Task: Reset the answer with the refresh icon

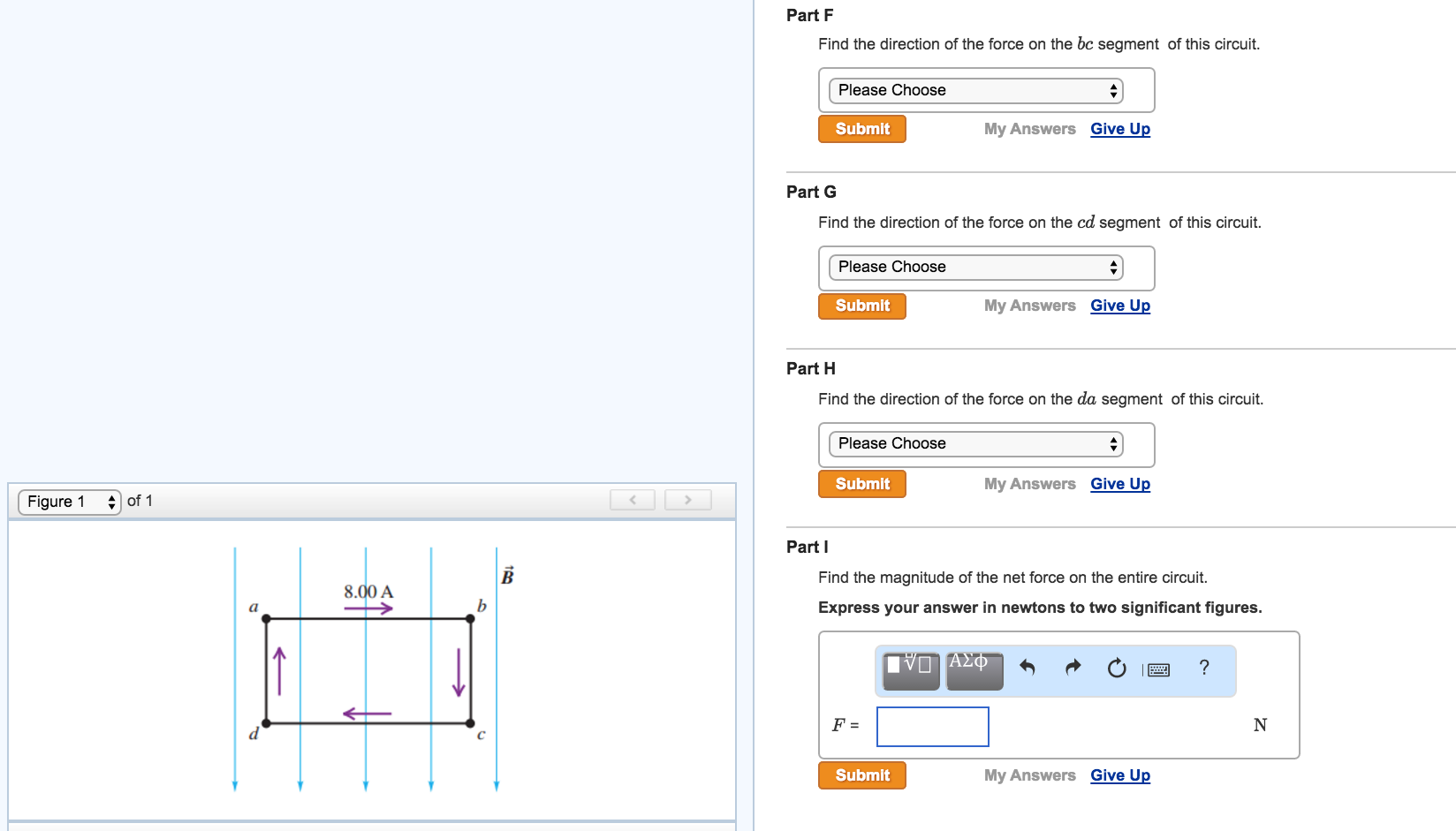Action: [1116, 669]
